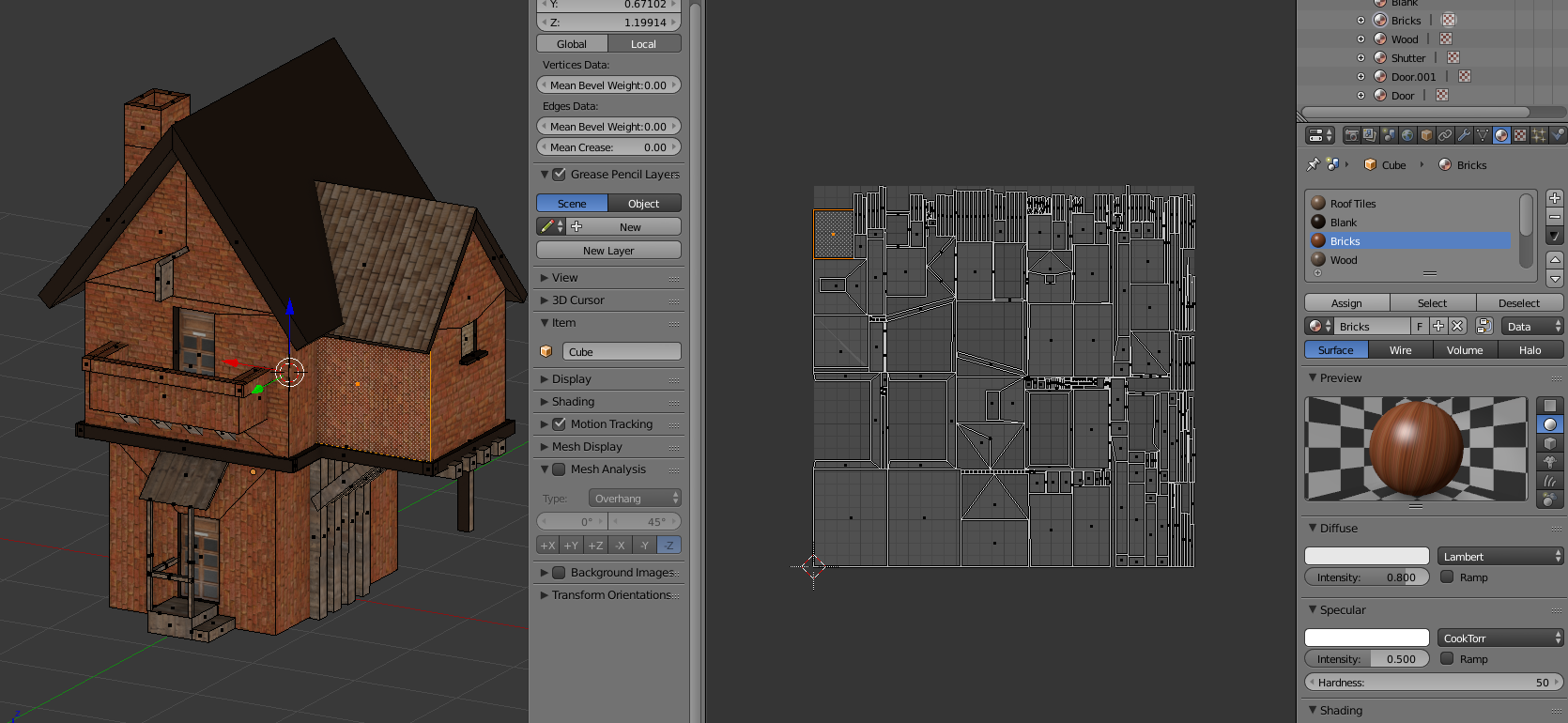Open the Scene properties tab in tab row
This screenshot has height=723, width=1568.
click(1389, 135)
